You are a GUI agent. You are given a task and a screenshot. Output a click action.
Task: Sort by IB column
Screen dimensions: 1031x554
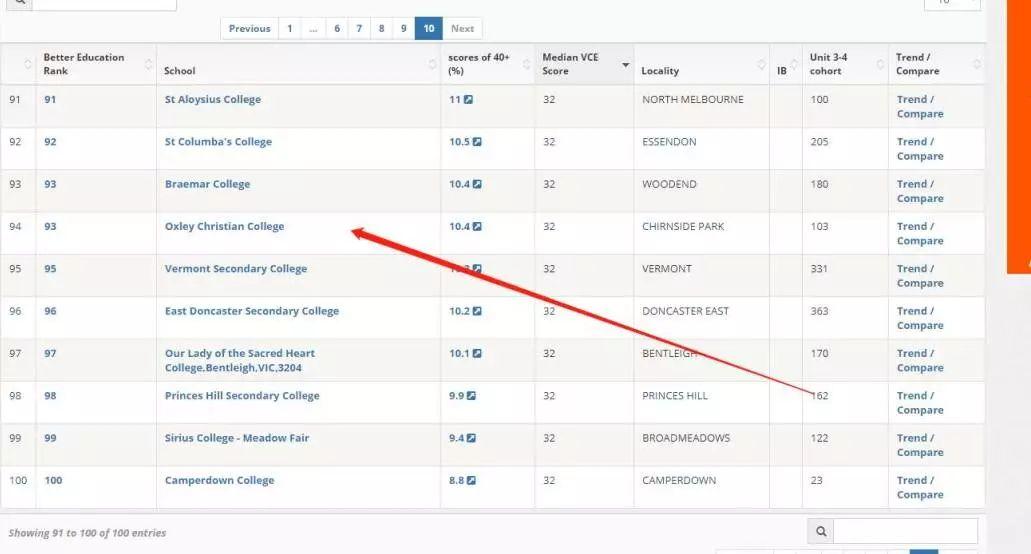click(786, 64)
